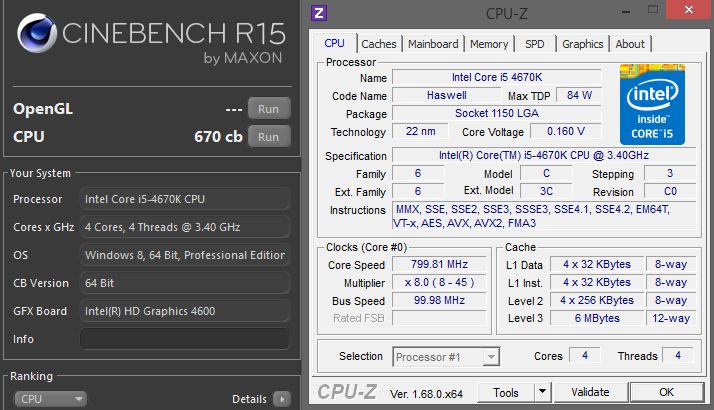This screenshot has width=714, height=410.
Task: Open Details arrow in Ranking section
Action: [x=282, y=399]
